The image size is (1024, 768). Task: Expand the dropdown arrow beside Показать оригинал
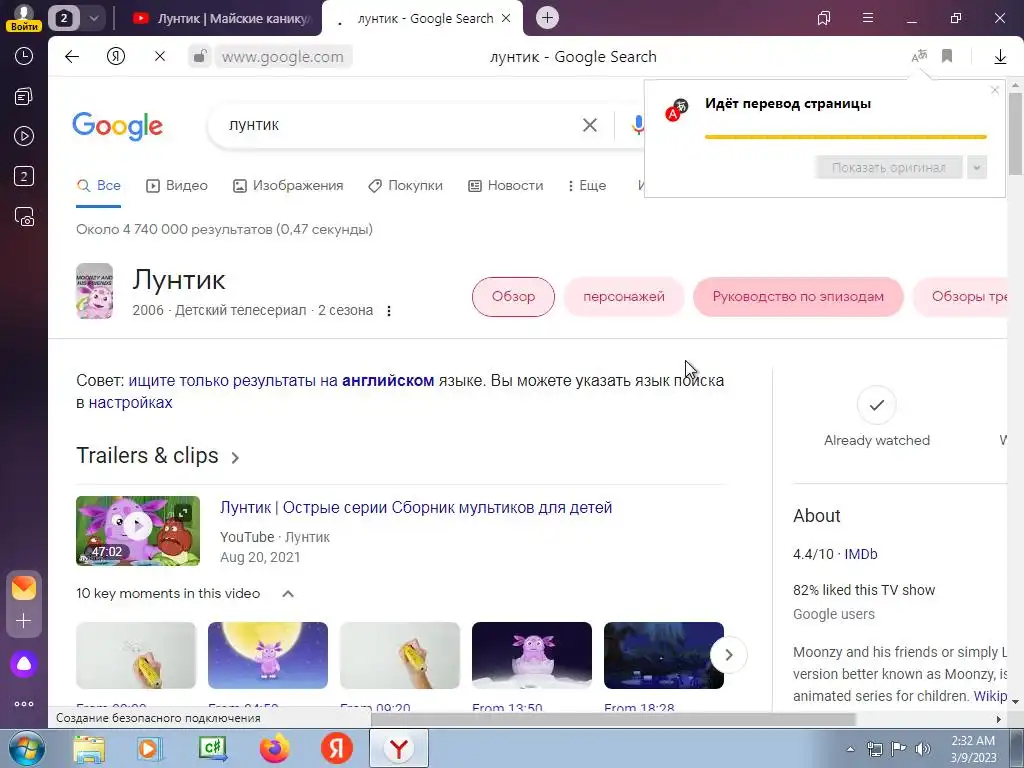point(976,168)
